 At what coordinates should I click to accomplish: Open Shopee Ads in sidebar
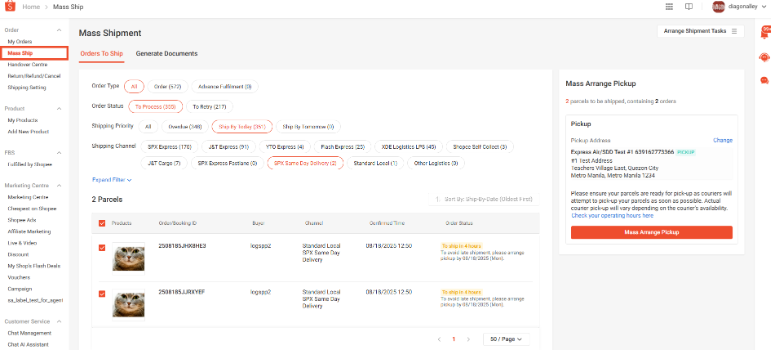[x=22, y=220]
